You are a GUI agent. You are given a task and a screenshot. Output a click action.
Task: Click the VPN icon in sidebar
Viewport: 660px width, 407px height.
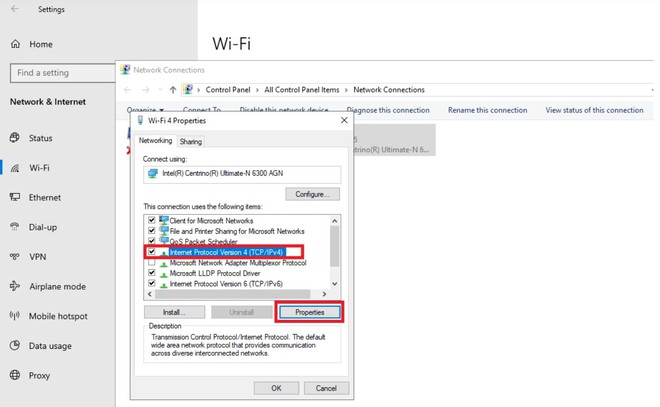[15, 256]
